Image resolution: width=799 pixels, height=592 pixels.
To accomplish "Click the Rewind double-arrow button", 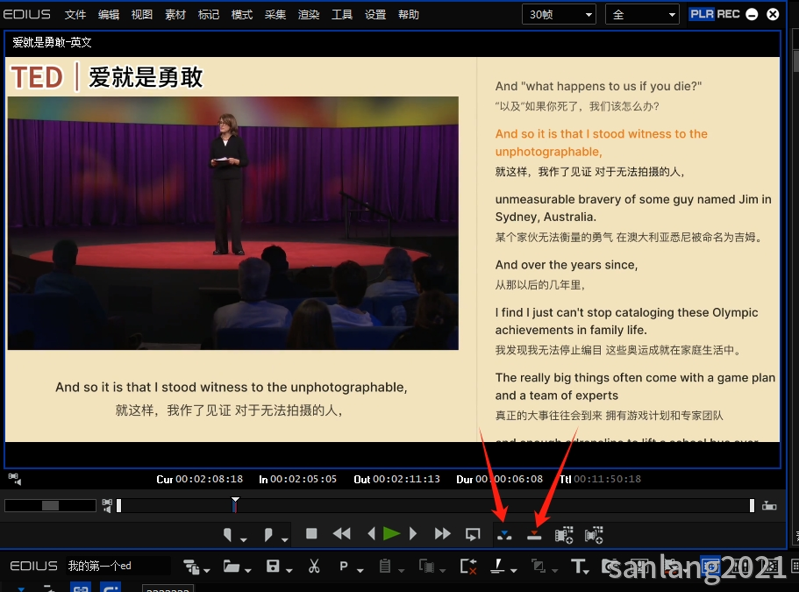I will pos(341,534).
